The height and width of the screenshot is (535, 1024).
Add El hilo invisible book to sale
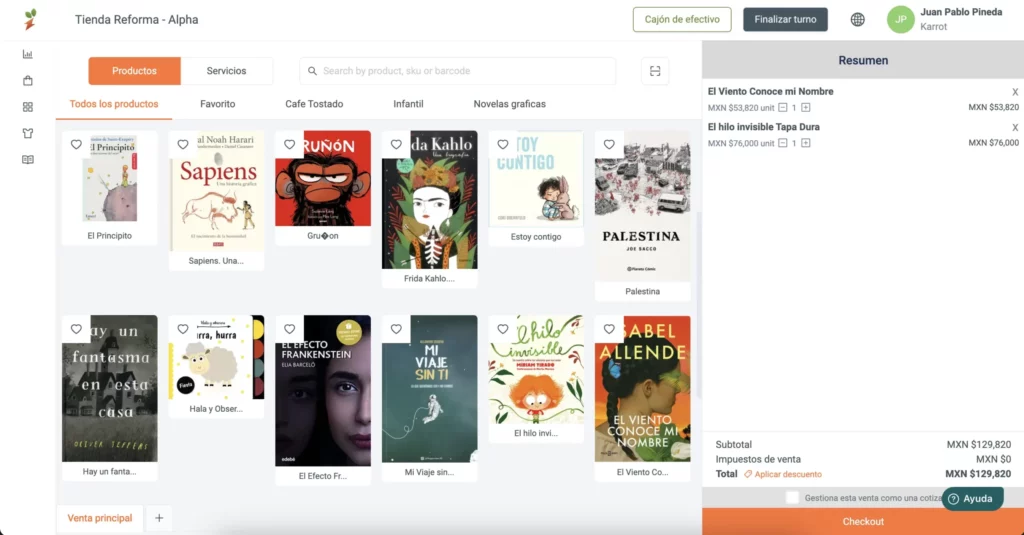click(536, 379)
